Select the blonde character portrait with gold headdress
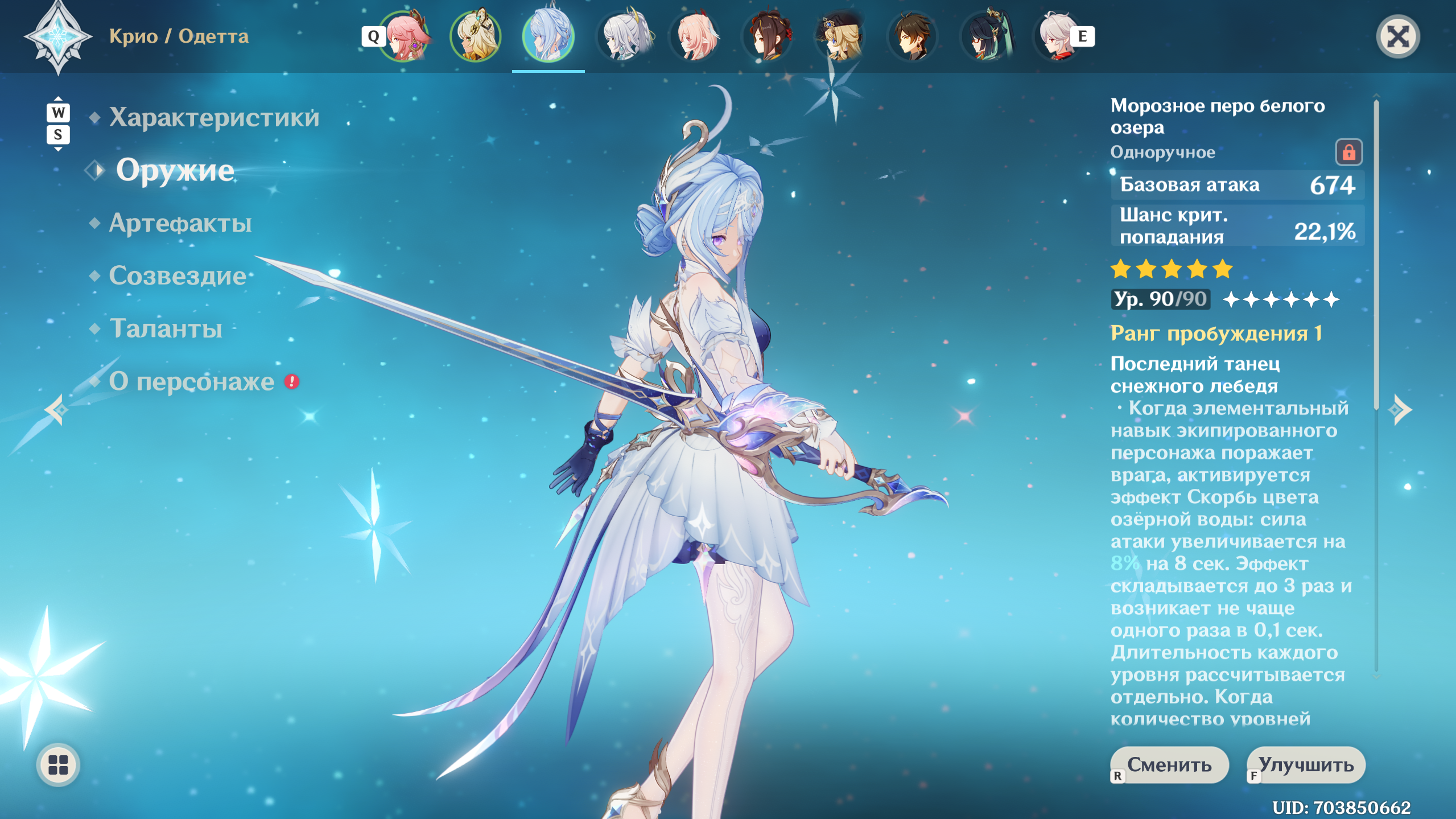The image size is (1456, 819). pyautogui.click(x=476, y=36)
